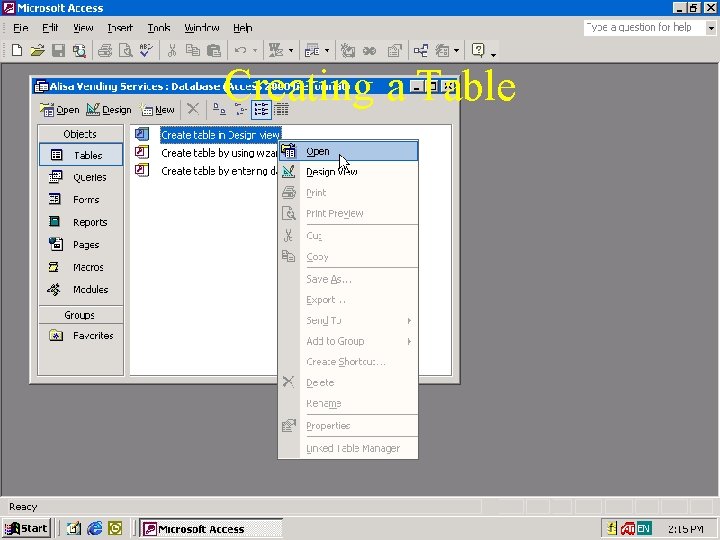Click the Script Editor toolbar icon
The image size is (720, 540).
[369, 50]
